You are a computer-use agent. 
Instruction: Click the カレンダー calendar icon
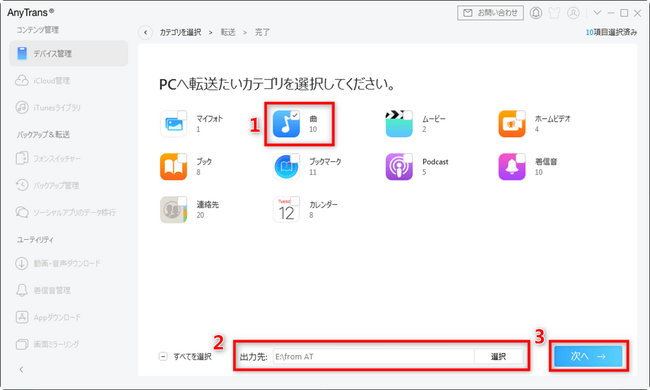click(x=286, y=210)
